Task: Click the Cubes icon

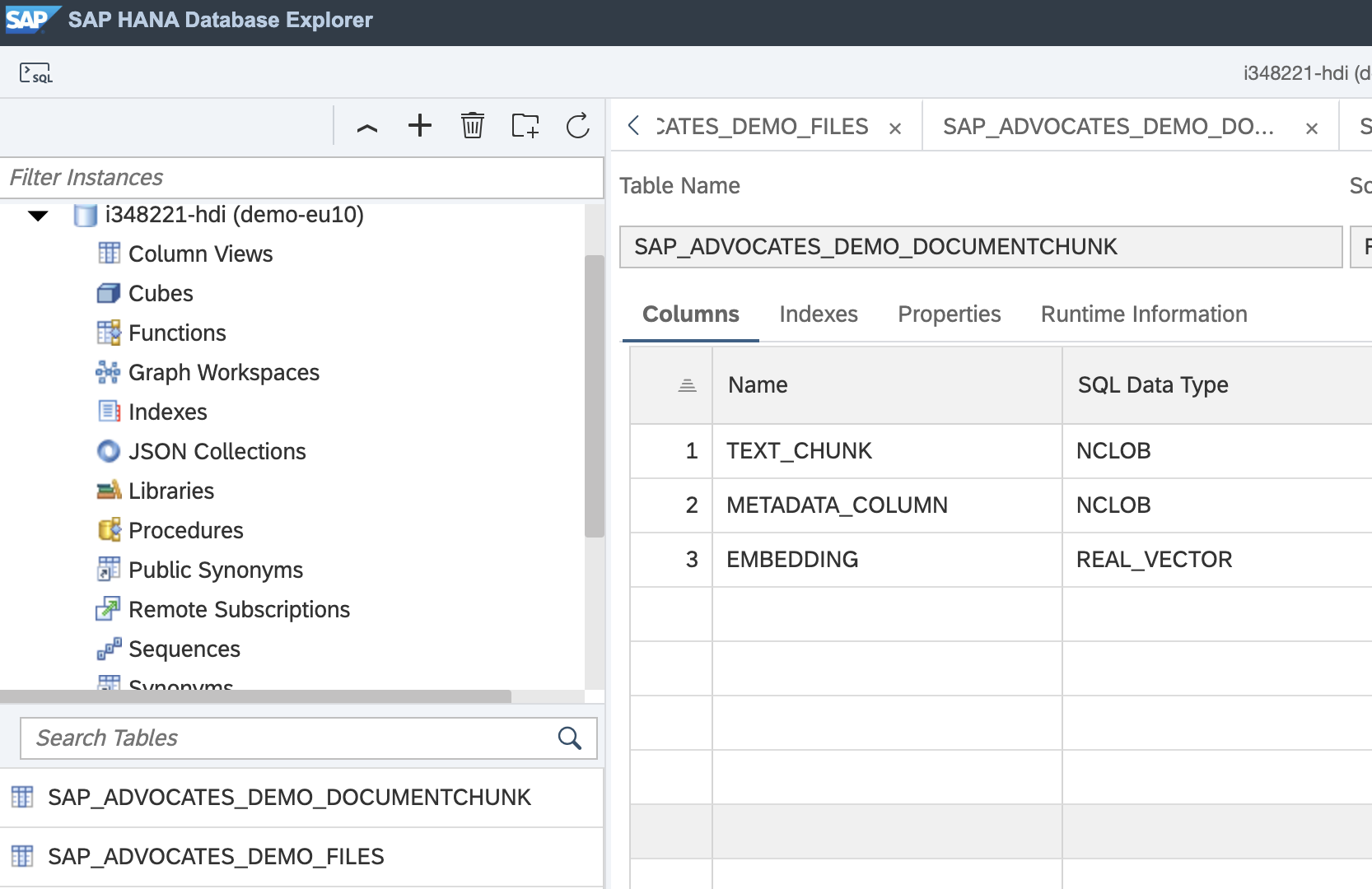Action: click(109, 293)
